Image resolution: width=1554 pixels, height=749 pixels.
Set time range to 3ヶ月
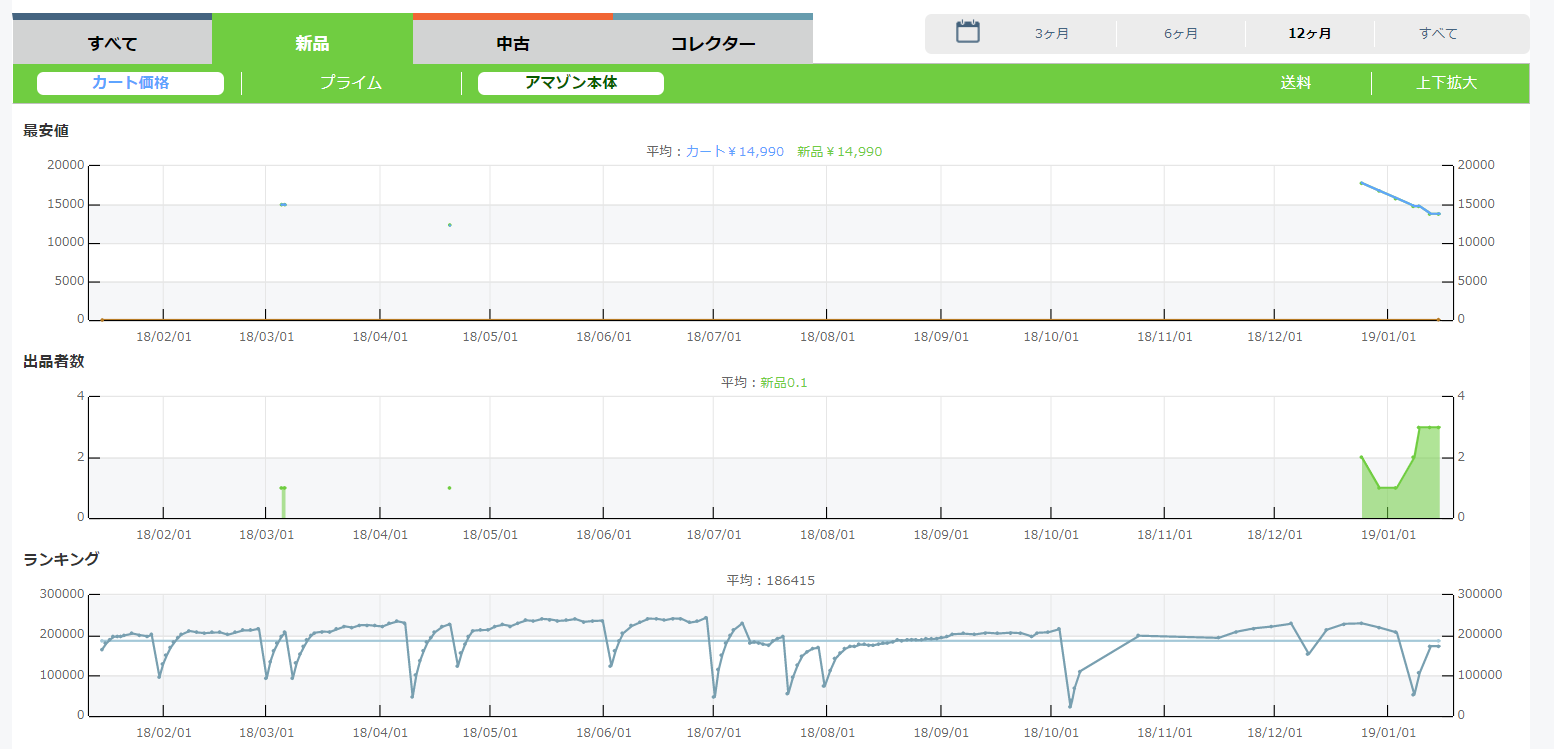pos(1052,34)
